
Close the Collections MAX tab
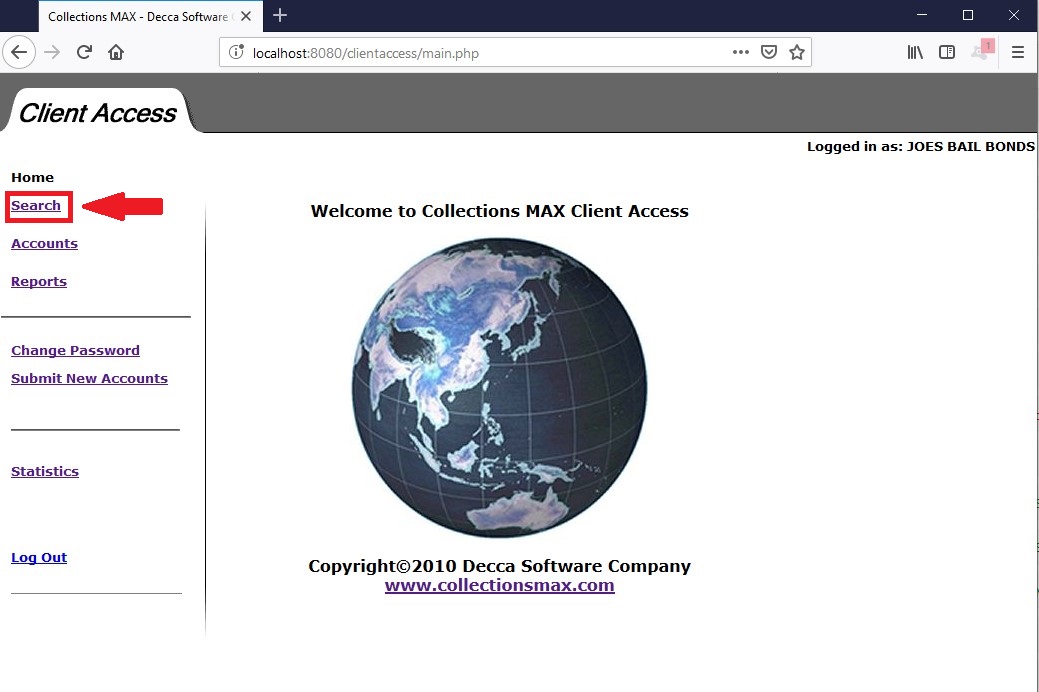pyautogui.click(x=246, y=16)
